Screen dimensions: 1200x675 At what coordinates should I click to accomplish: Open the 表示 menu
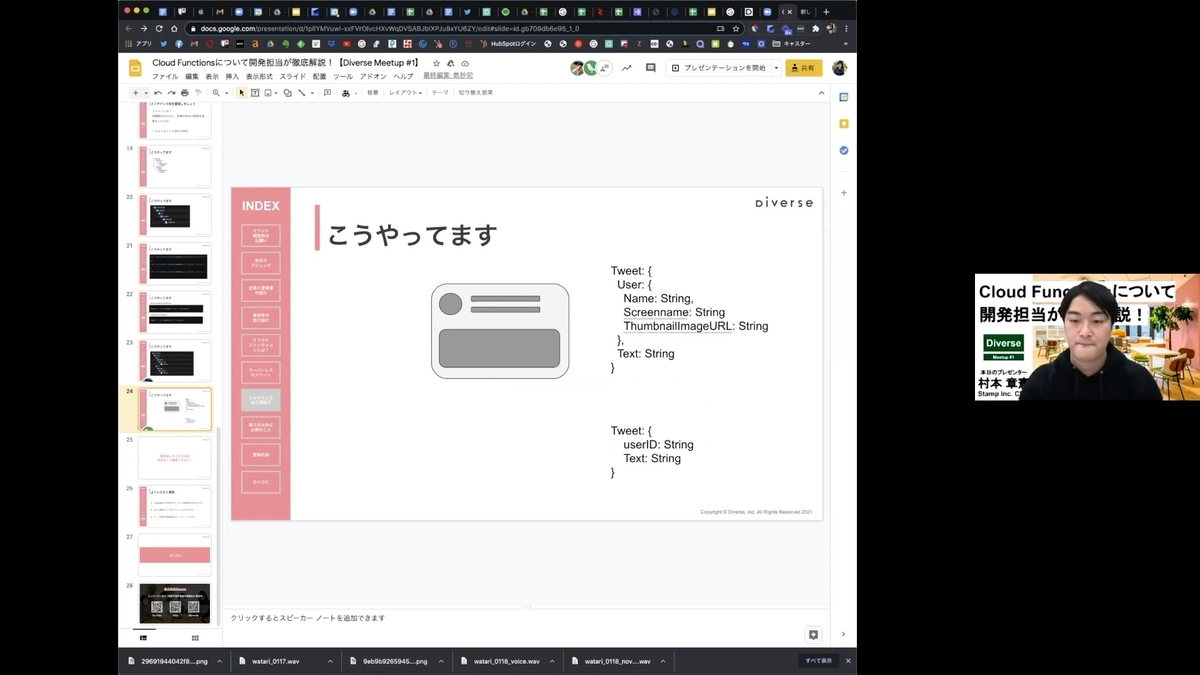click(x=212, y=76)
